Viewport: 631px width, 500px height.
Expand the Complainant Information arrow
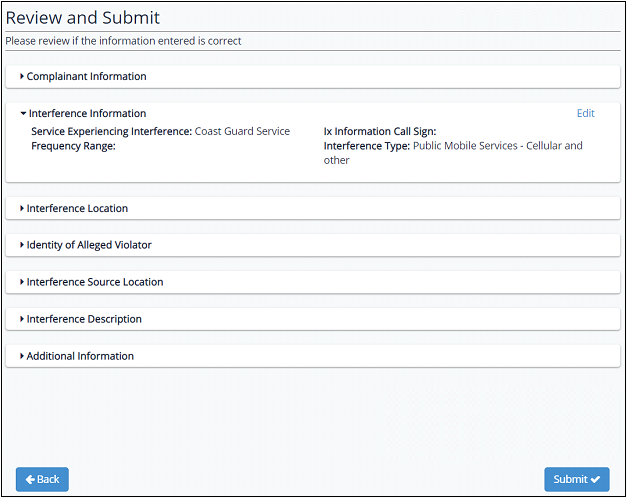click(22, 76)
